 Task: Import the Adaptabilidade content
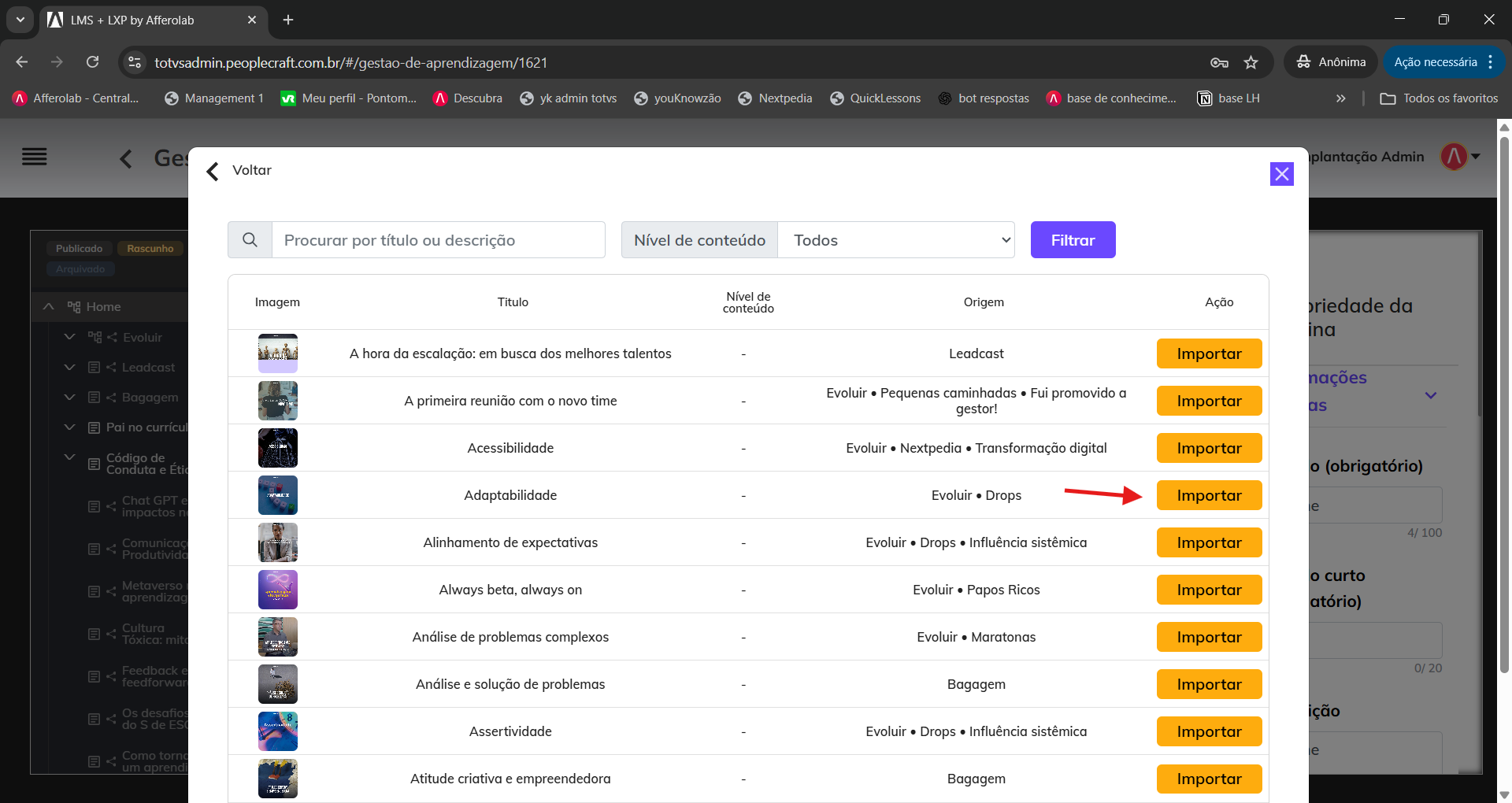[x=1209, y=495]
